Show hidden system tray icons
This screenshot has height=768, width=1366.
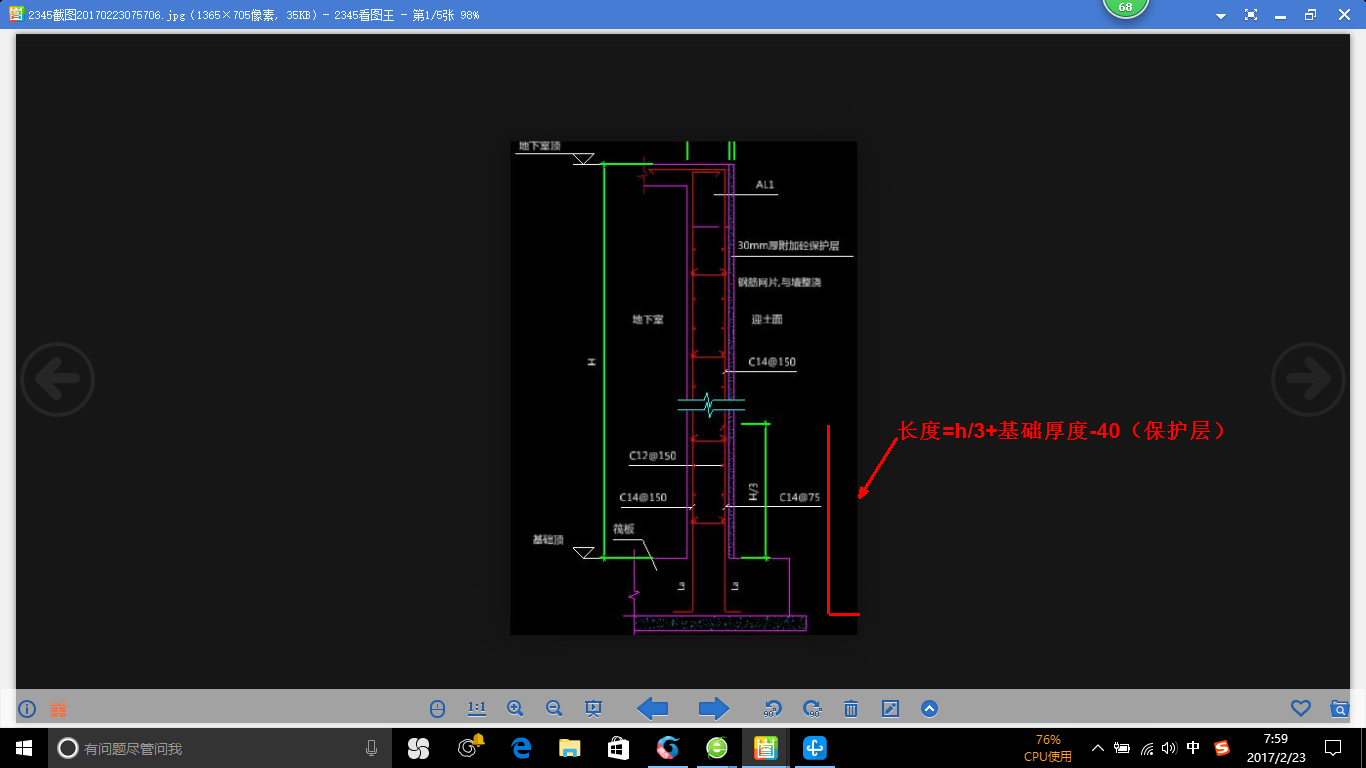(x=1098, y=748)
